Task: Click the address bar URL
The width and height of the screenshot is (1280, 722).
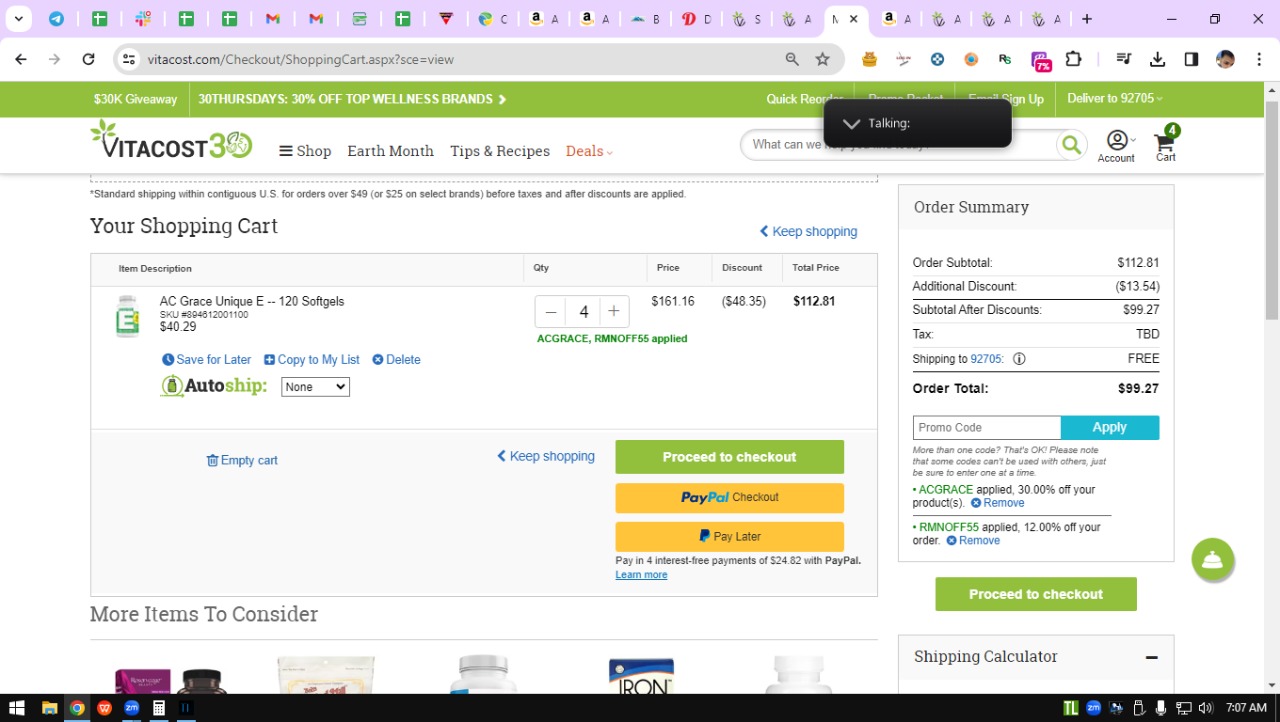Action: coord(301,59)
